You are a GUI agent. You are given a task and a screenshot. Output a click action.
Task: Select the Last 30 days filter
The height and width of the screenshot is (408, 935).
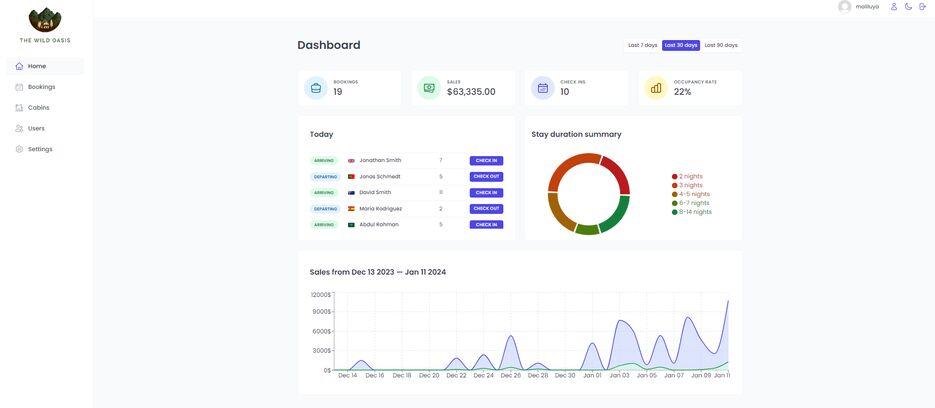681,45
